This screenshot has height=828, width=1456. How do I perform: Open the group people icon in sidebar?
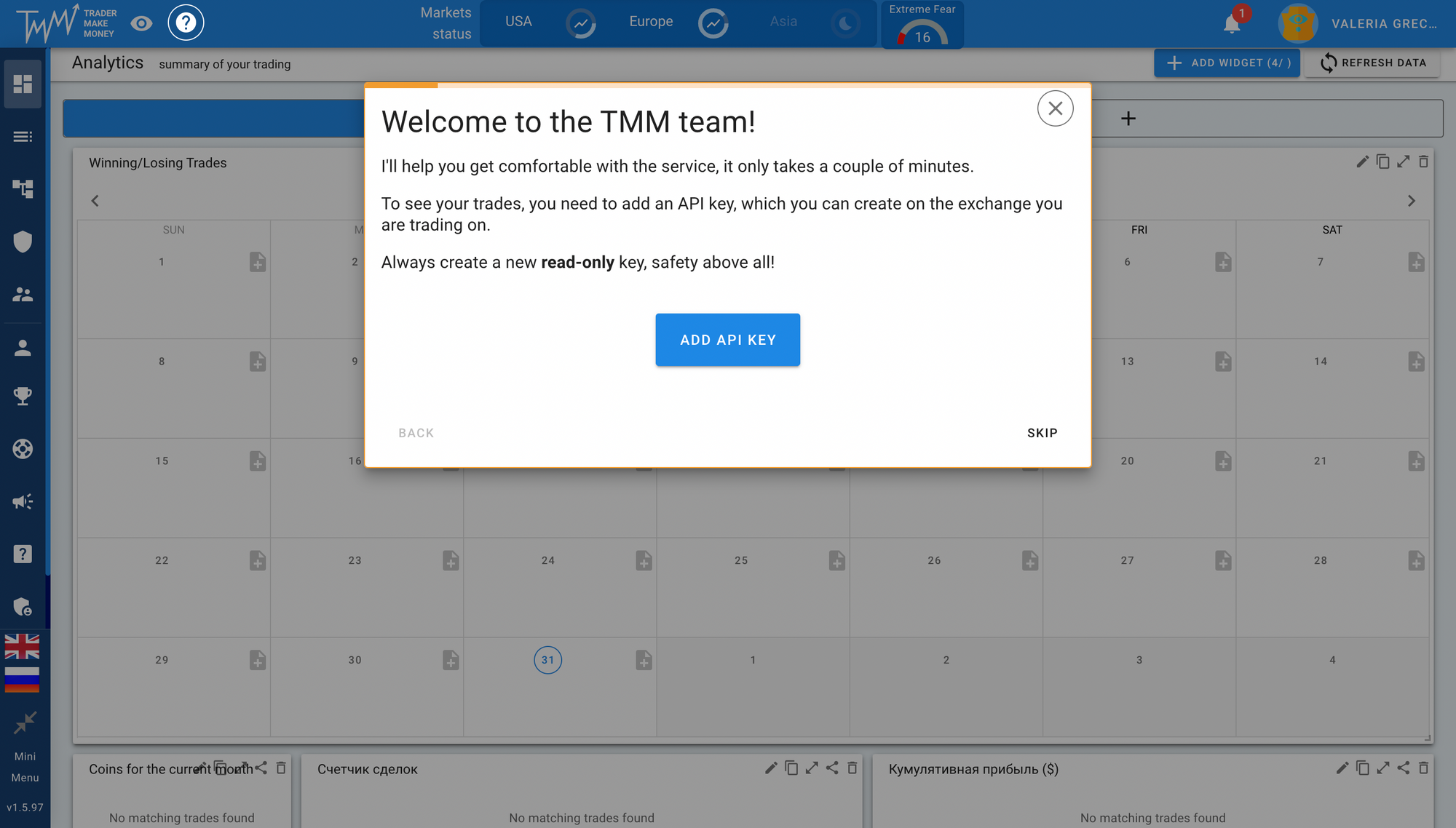pyautogui.click(x=23, y=295)
